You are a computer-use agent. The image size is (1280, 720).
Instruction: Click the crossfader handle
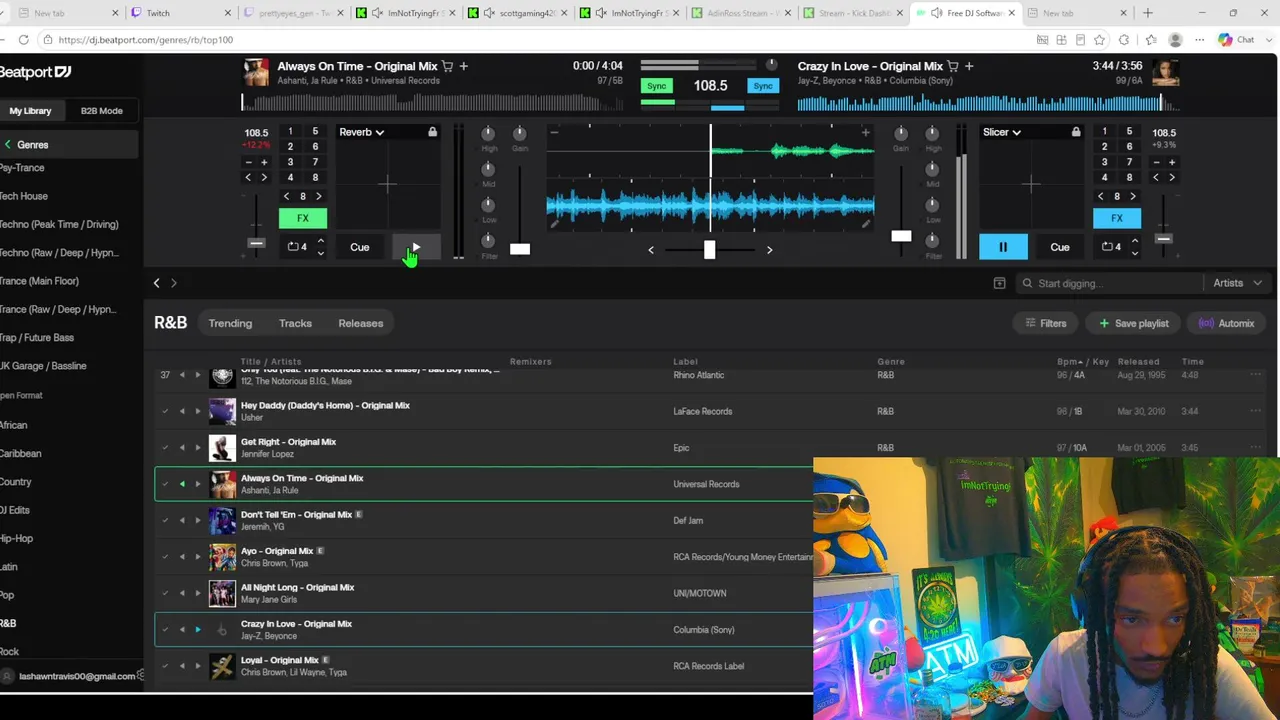click(x=709, y=250)
